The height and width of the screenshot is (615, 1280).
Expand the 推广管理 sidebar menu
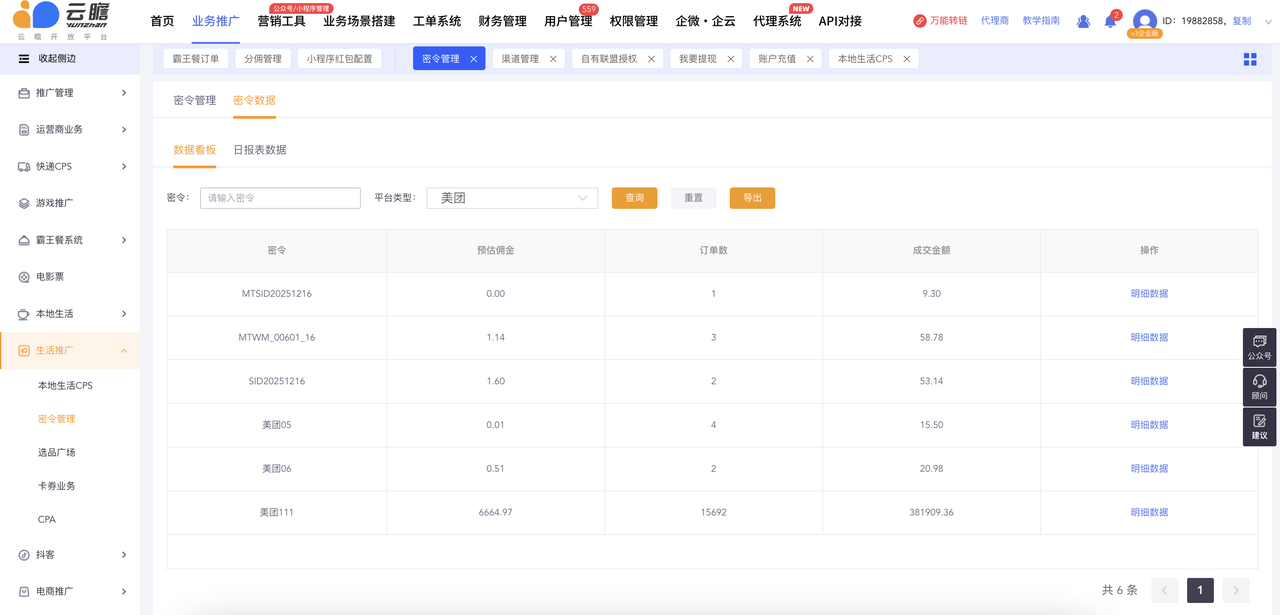[x=70, y=93]
